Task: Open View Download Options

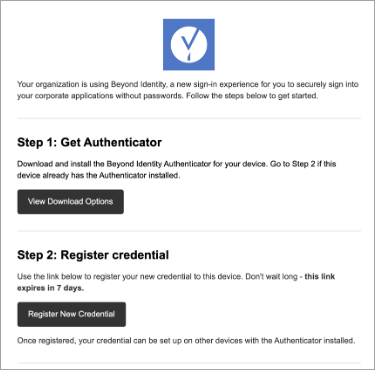Action: coord(71,202)
